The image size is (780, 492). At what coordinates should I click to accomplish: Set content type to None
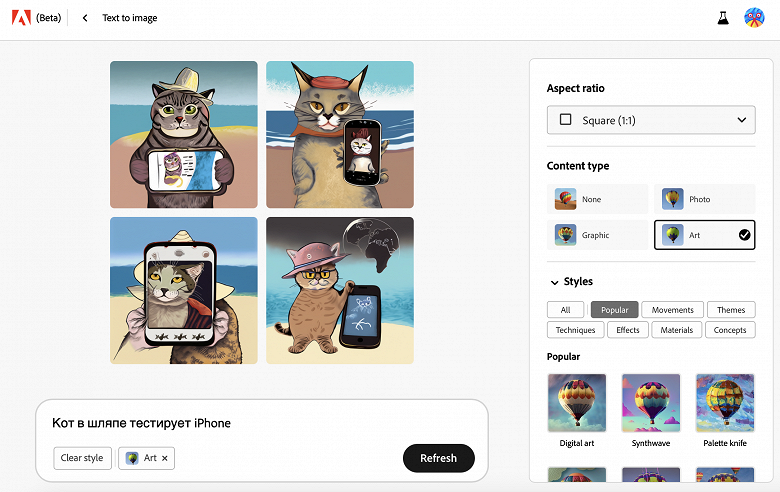click(x=597, y=199)
